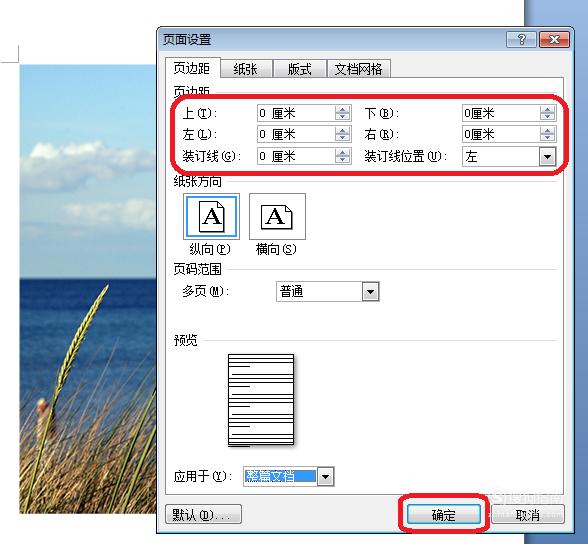Screen dimensions: 588x544
Task: Click the seaside photo in the document
Action: [88, 289]
